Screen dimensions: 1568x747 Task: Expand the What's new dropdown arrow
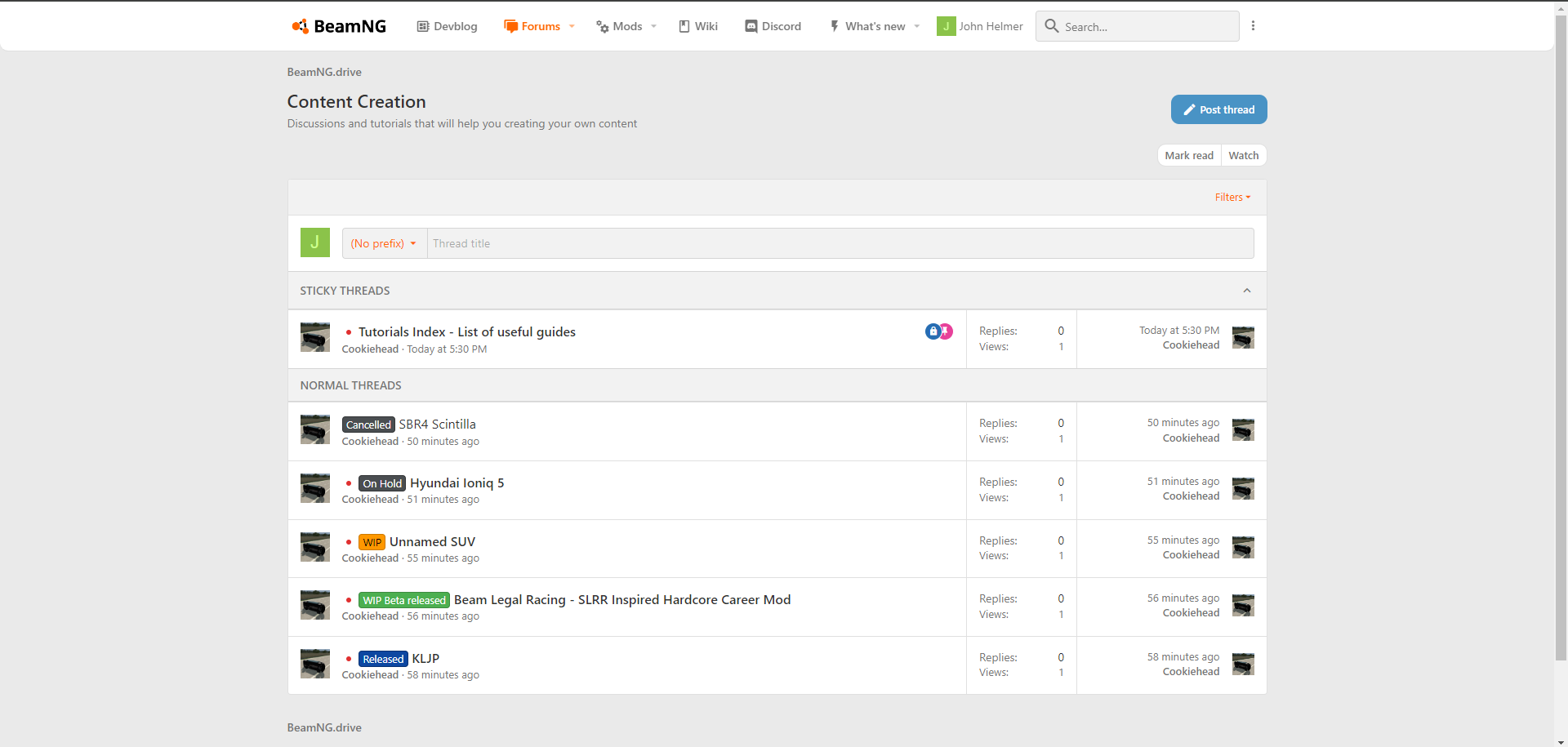tap(917, 26)
